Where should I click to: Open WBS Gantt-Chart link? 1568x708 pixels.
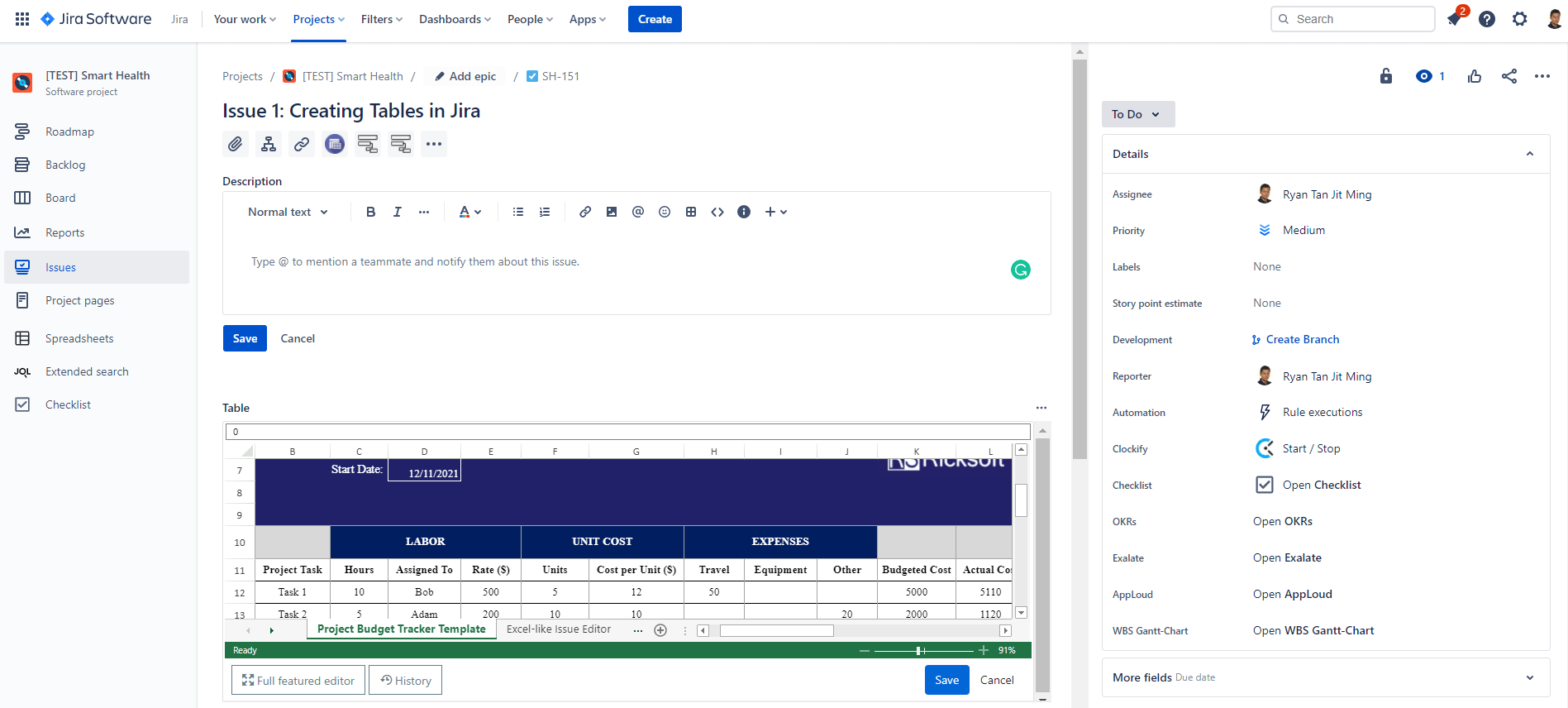1313,631
